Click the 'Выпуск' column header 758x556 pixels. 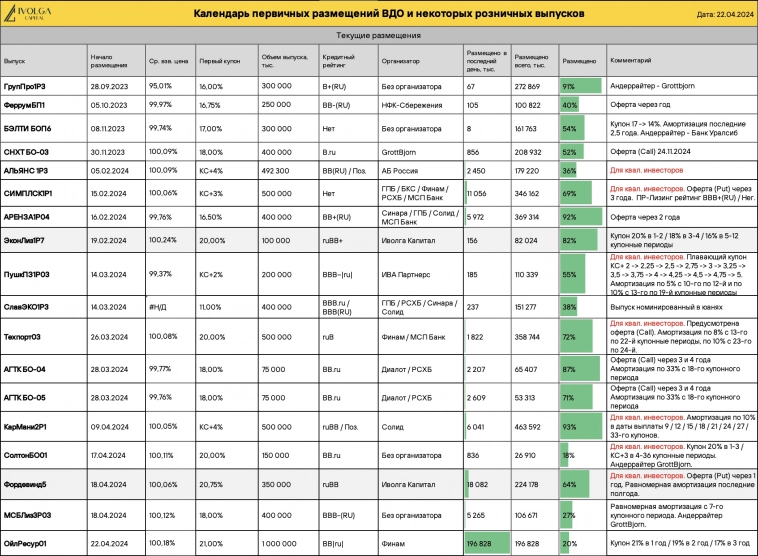point(15,61)
